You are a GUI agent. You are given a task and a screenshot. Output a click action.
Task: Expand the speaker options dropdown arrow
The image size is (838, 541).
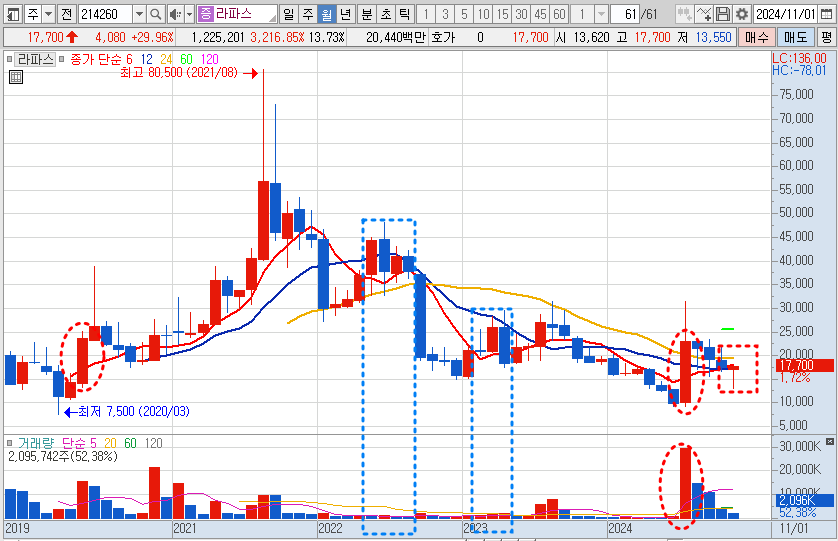point(189,14)
